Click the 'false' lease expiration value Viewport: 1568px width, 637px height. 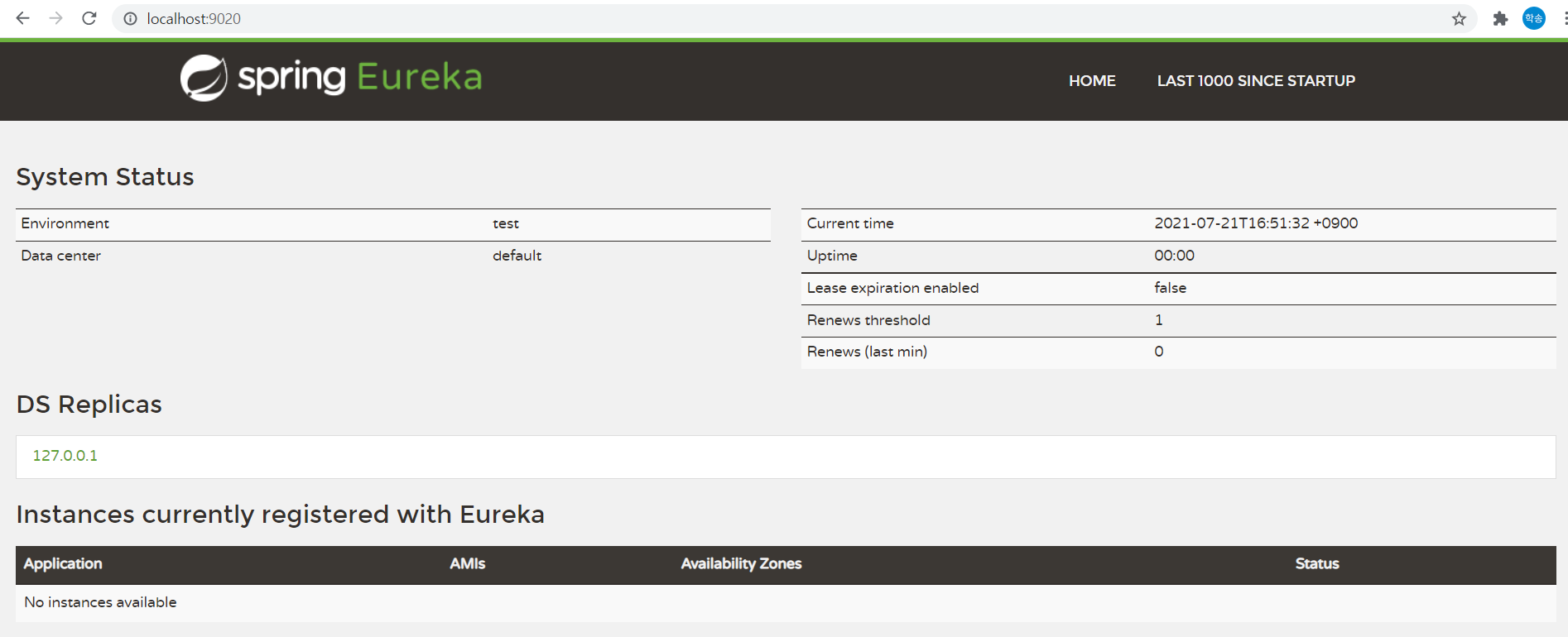point(1171,288)
